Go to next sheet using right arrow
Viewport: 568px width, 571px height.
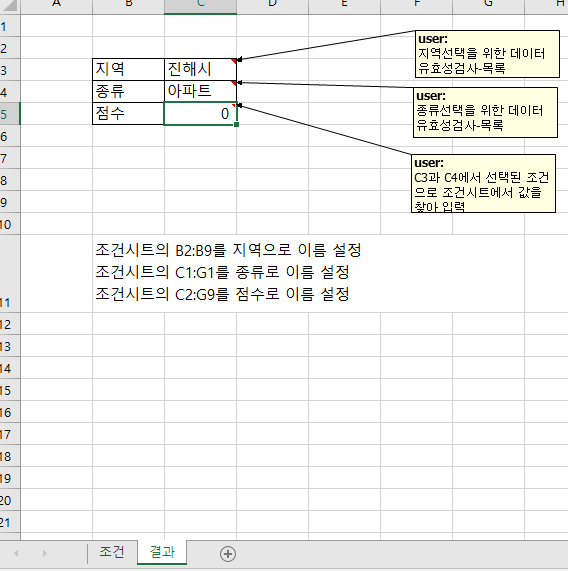click(44, 554)
